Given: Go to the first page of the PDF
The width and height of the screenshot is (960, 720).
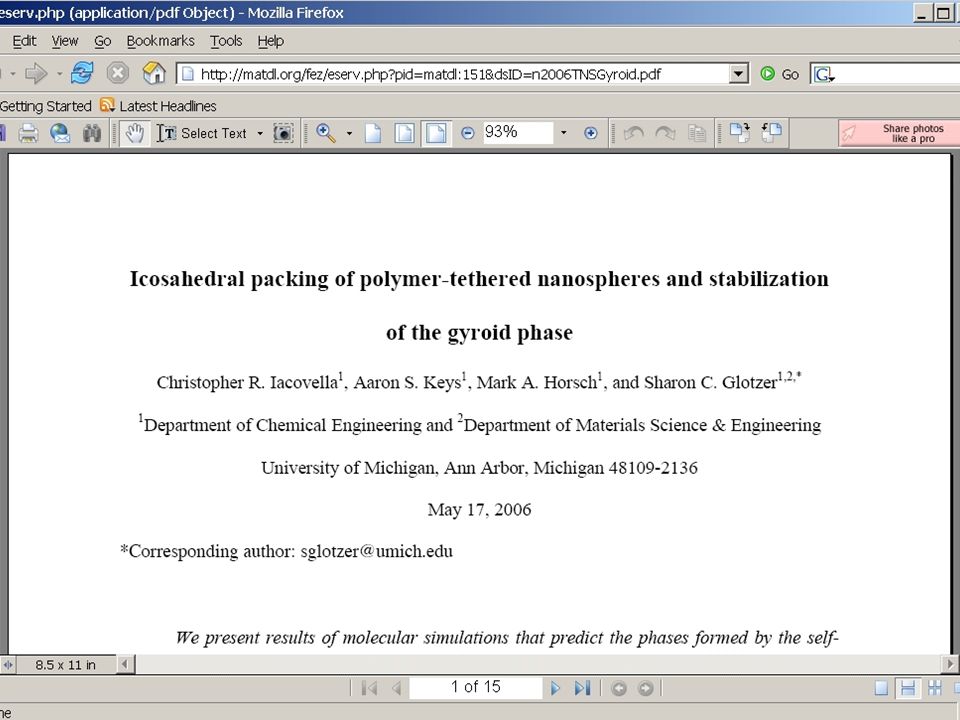Looking at the screenshot, I should 369,688.
